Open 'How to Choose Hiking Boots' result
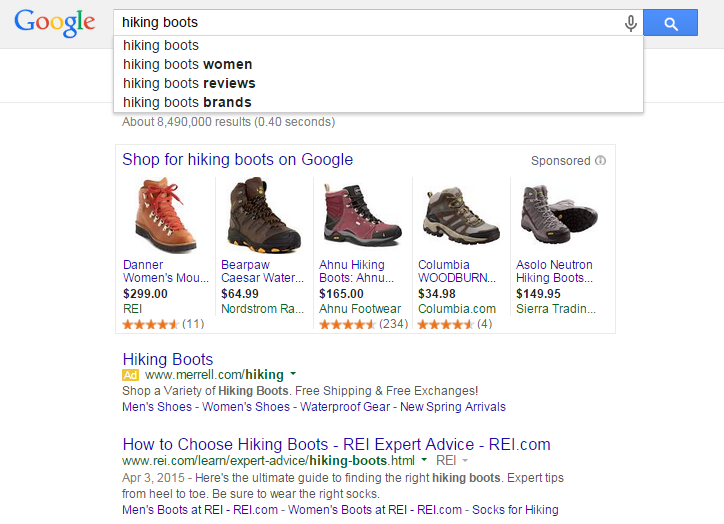The width and height of the screenshot is (724, 524). point(336,444)
